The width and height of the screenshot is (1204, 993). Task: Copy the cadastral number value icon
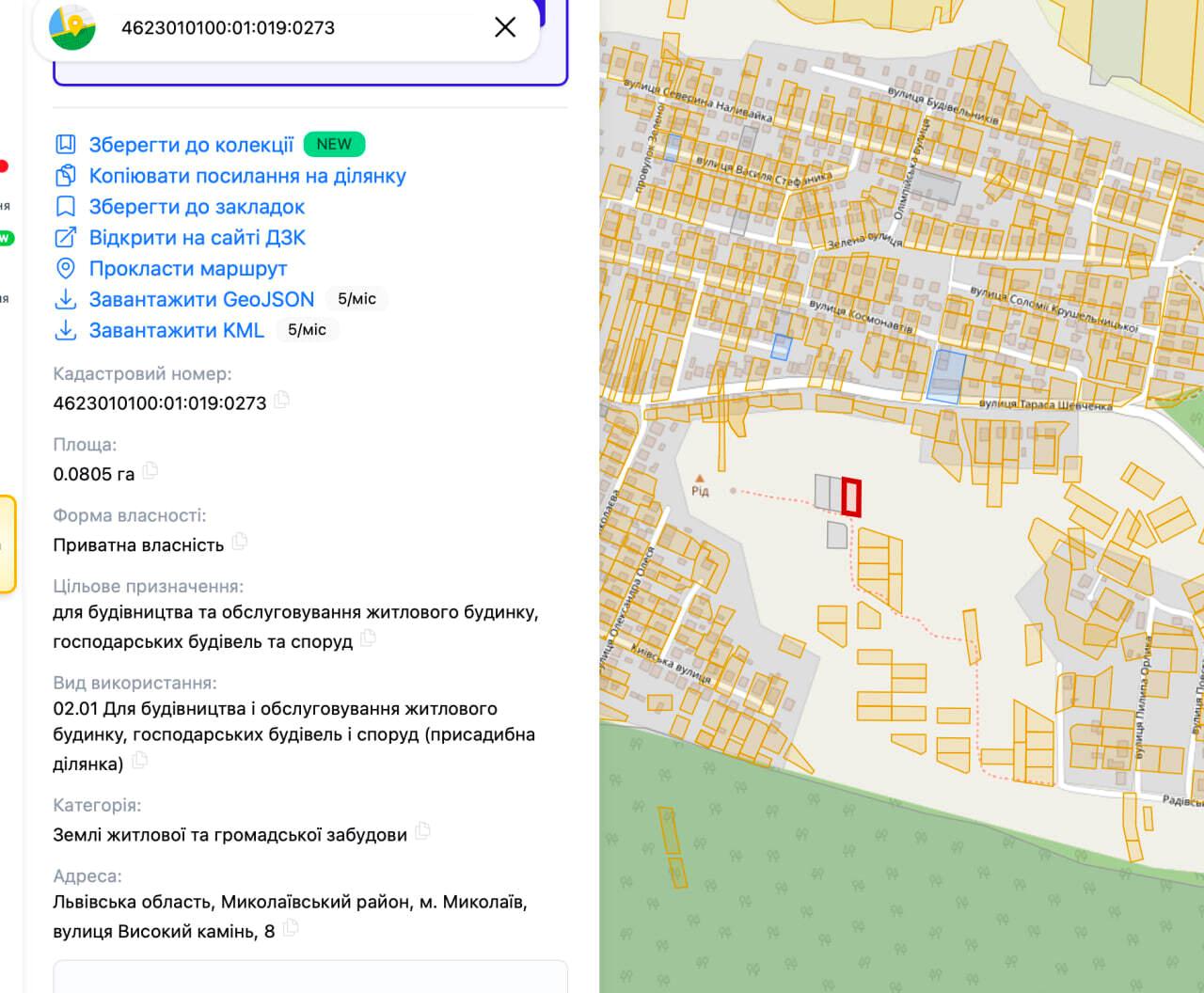click(x=282, y=400)
